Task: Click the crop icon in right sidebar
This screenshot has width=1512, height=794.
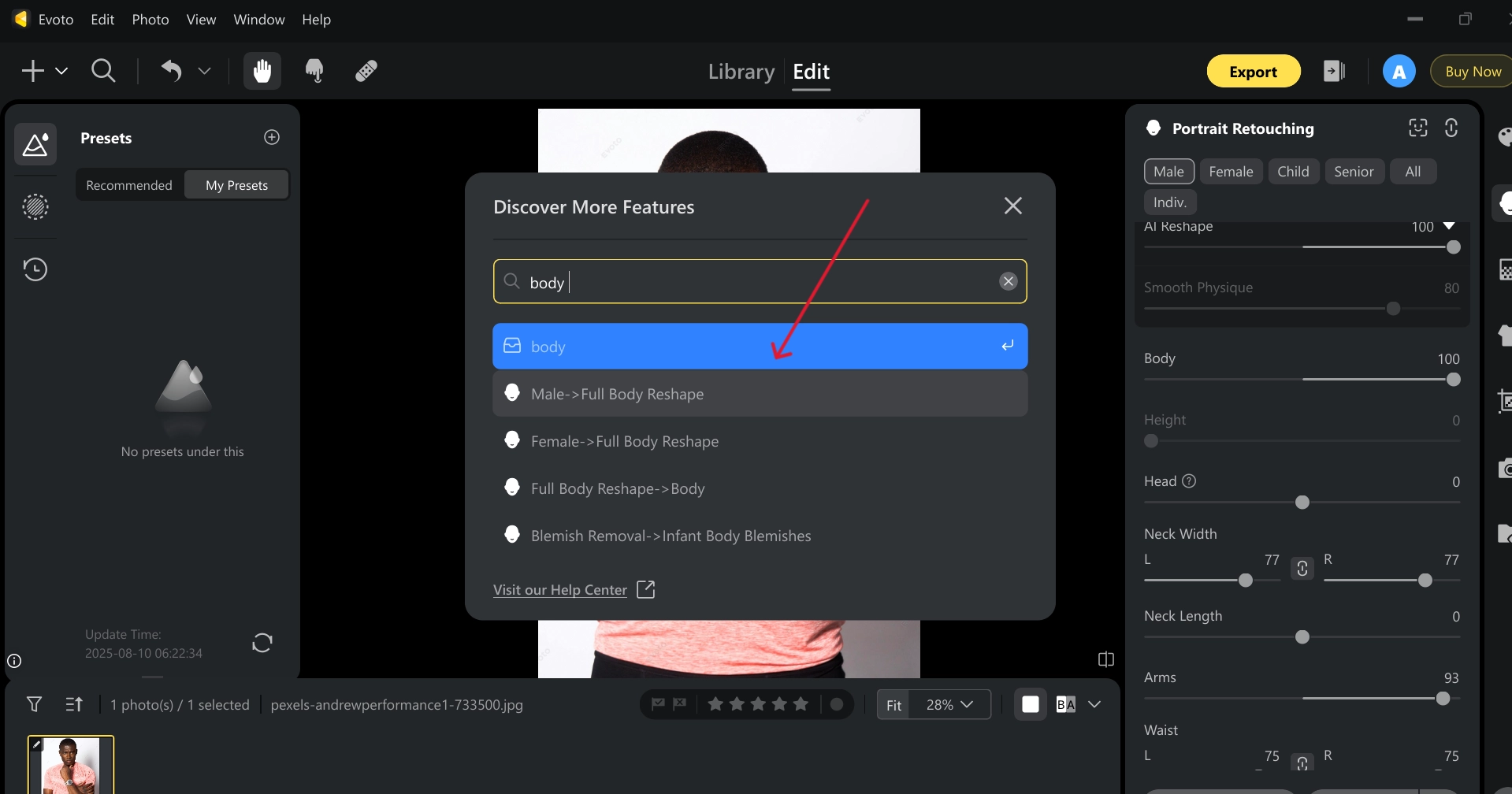Action: tap(1506, 402)
